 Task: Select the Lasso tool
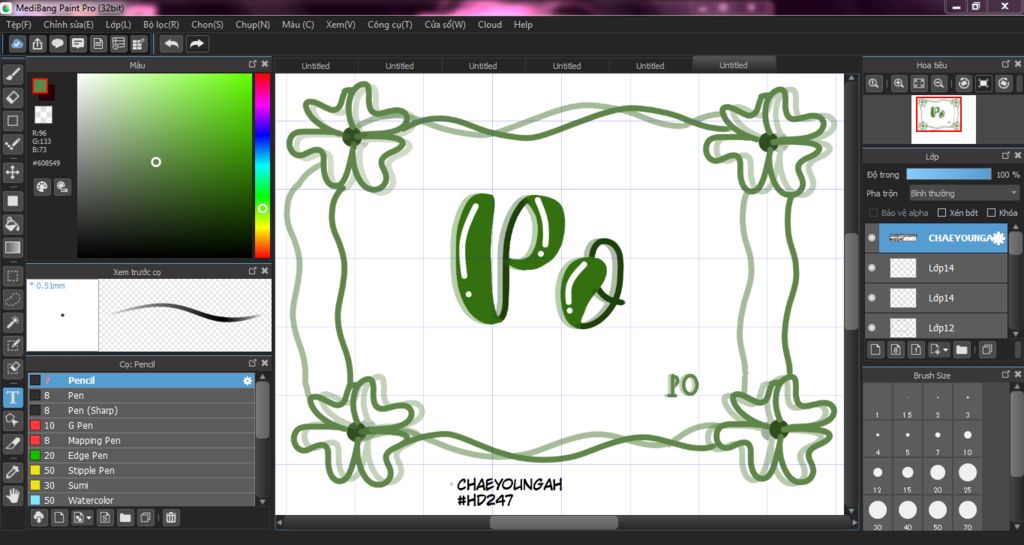tap(12, 299)
